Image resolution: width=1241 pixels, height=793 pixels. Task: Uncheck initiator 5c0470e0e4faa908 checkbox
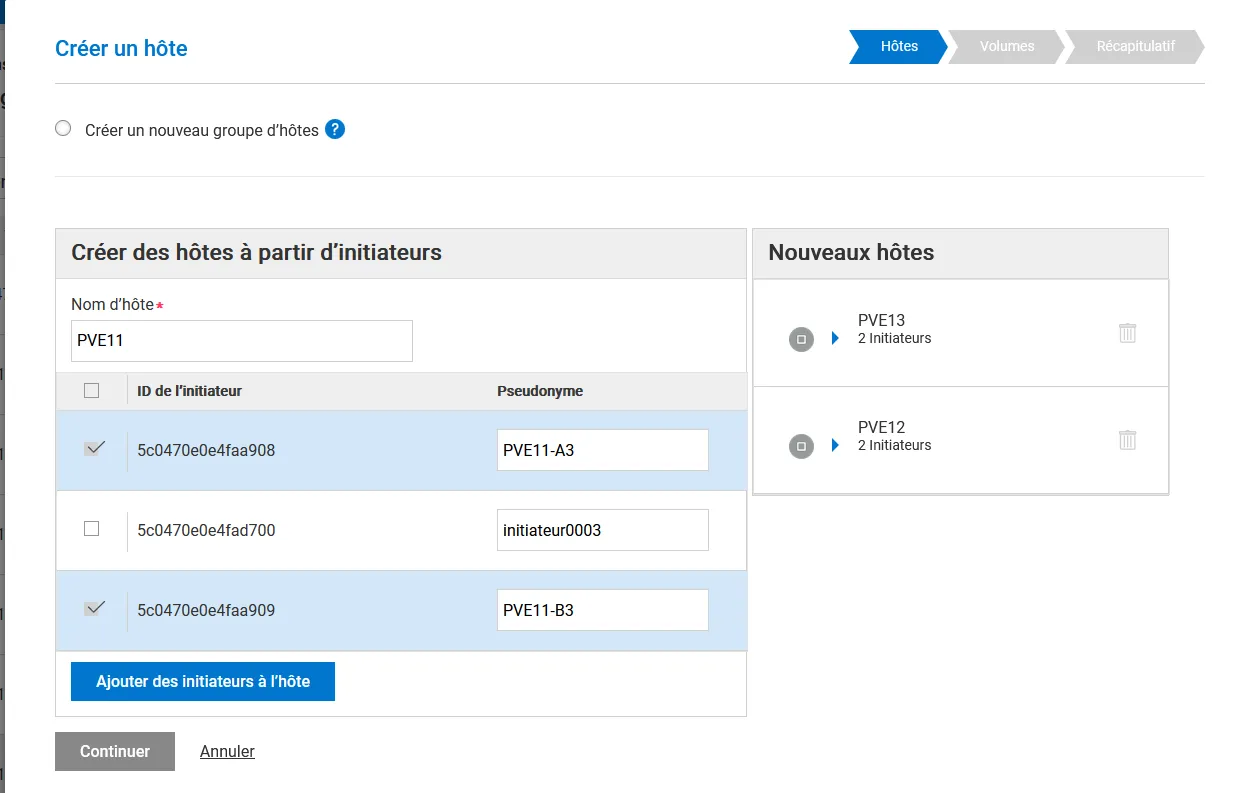click(94, 449)
